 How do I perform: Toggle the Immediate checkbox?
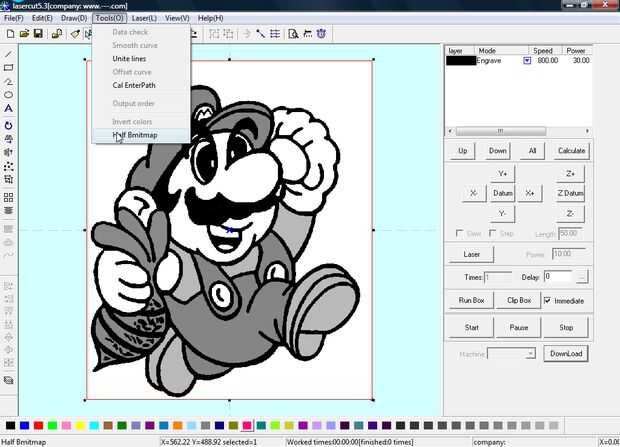tap(548, 300)
